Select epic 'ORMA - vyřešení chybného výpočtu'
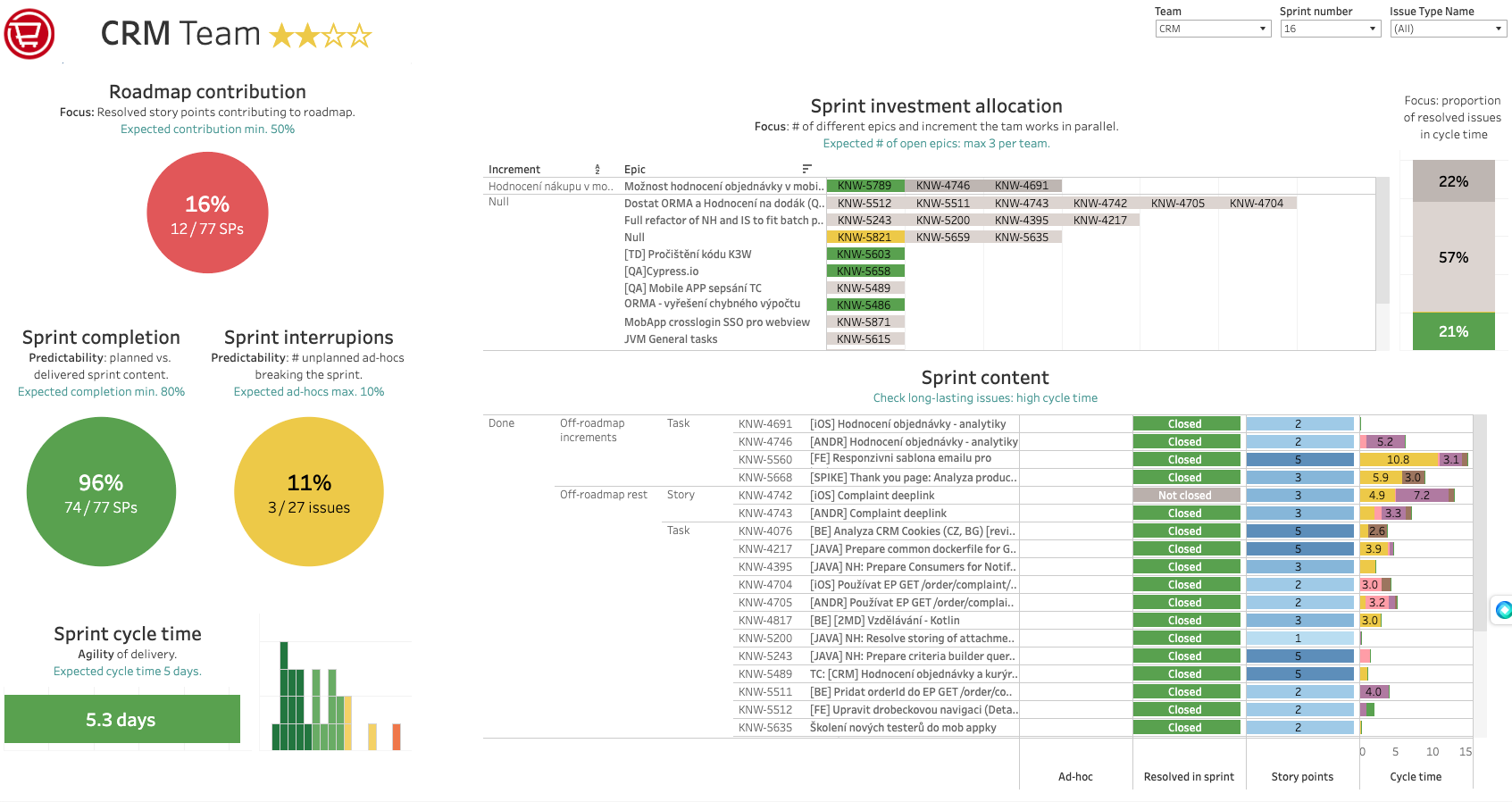Image resolution: width=1512 pixels, height=802 pixels. click(x=712, y=304)
